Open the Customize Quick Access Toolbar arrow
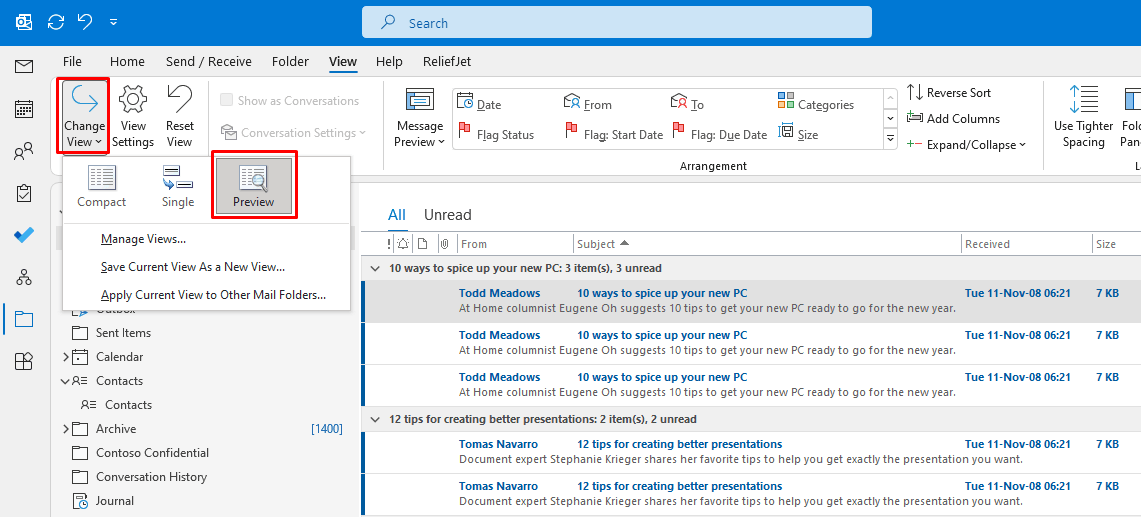 113,23
